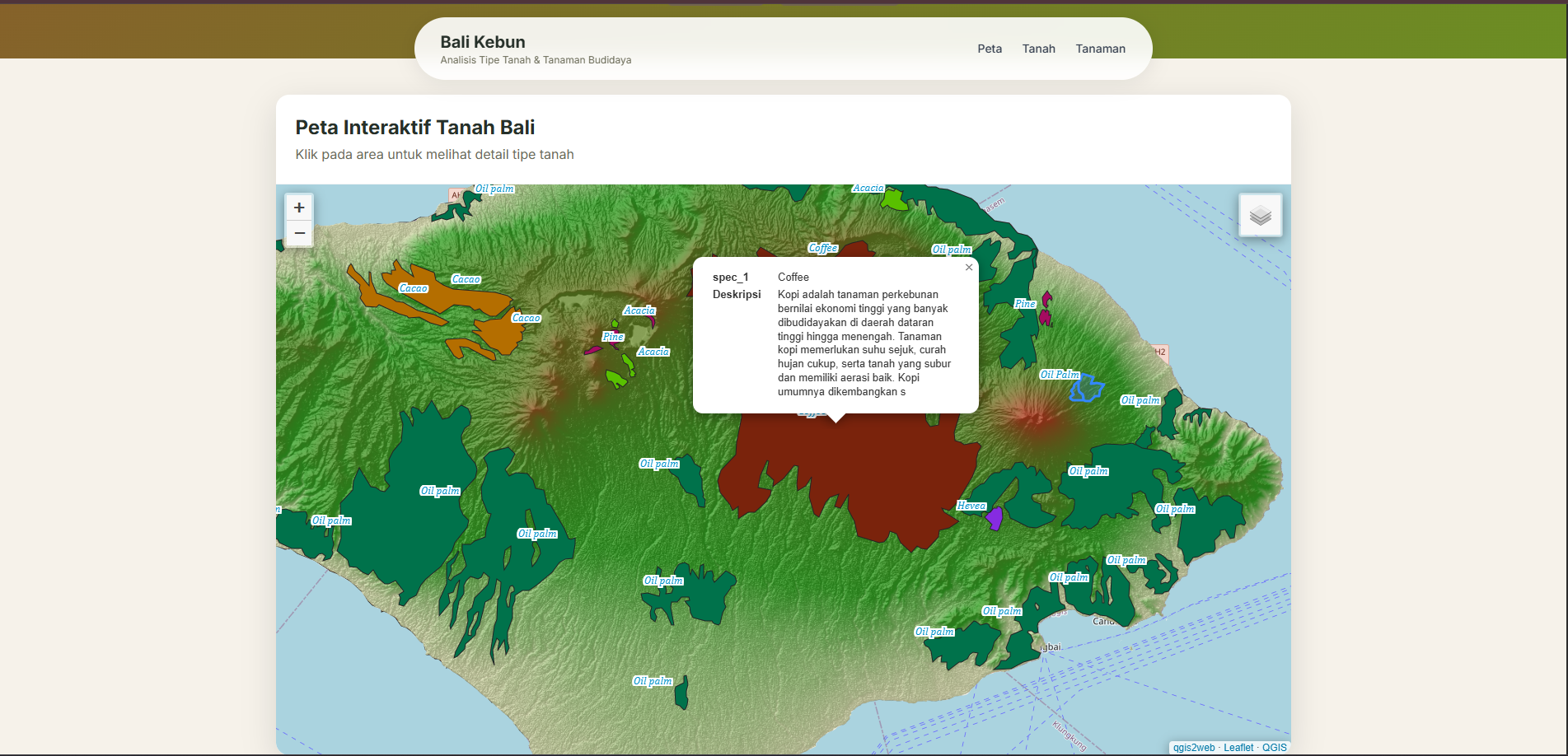The image size is (1568, 756).
Task: Zoom out of the map
Action: click(299, 233)
